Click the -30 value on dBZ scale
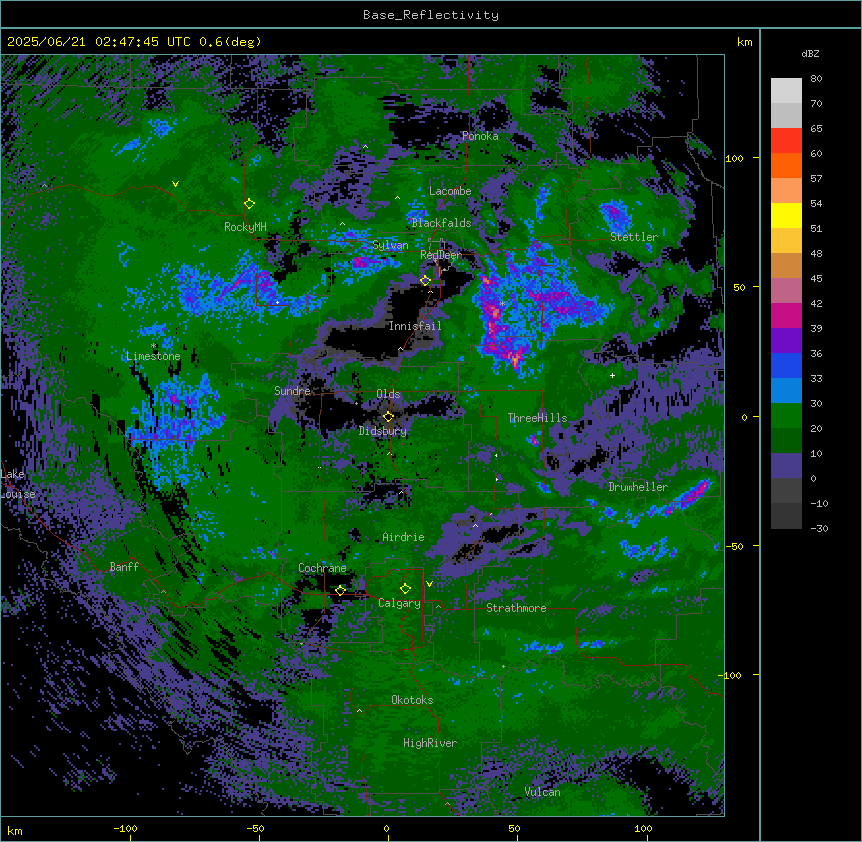 tap(819, 529)
